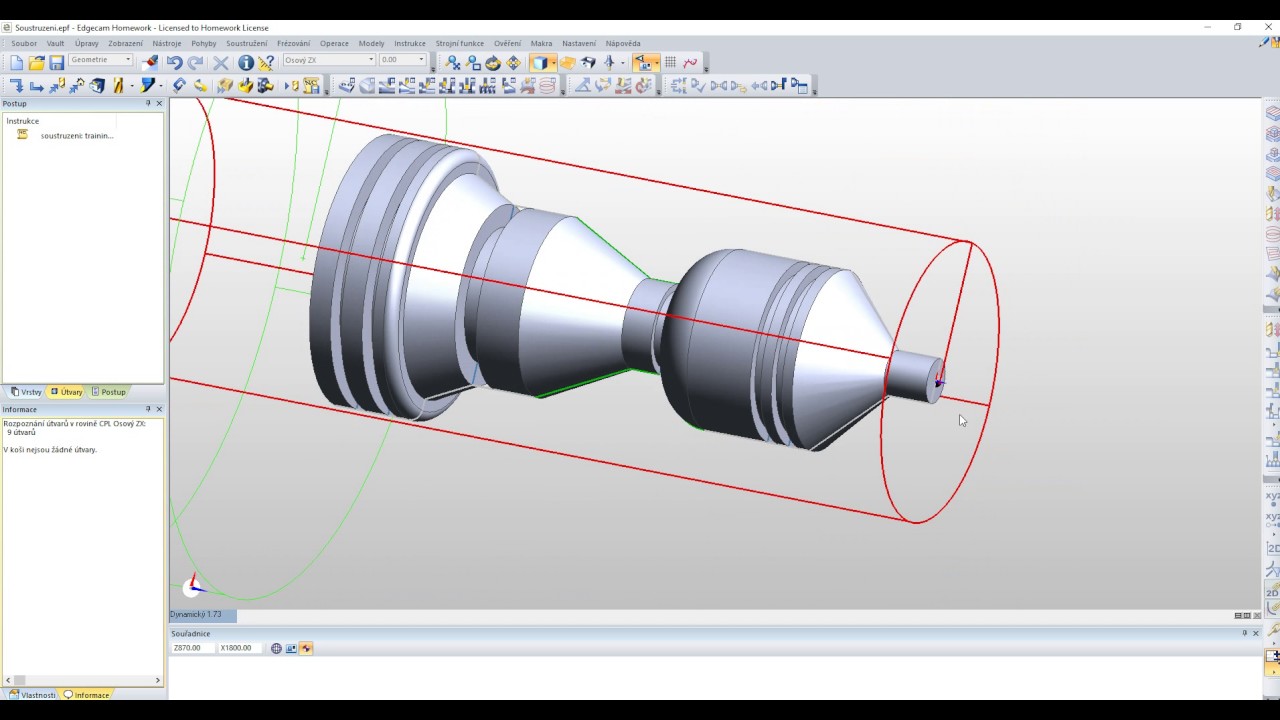This screenshot has width=1280, height=720.
Task: Toggle the highlighted view options button
Action: pyautogui.click(x=646, y=62)
